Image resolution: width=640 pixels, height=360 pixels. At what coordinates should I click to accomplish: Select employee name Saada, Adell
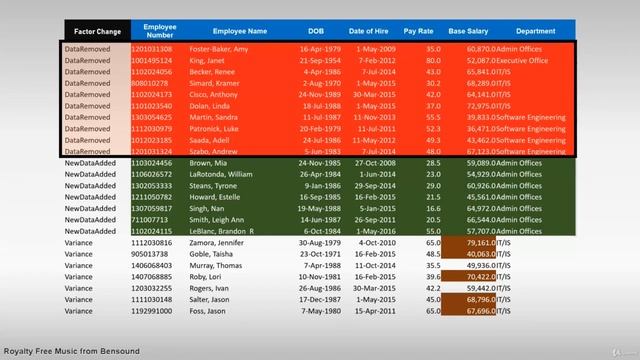(209, 140)
